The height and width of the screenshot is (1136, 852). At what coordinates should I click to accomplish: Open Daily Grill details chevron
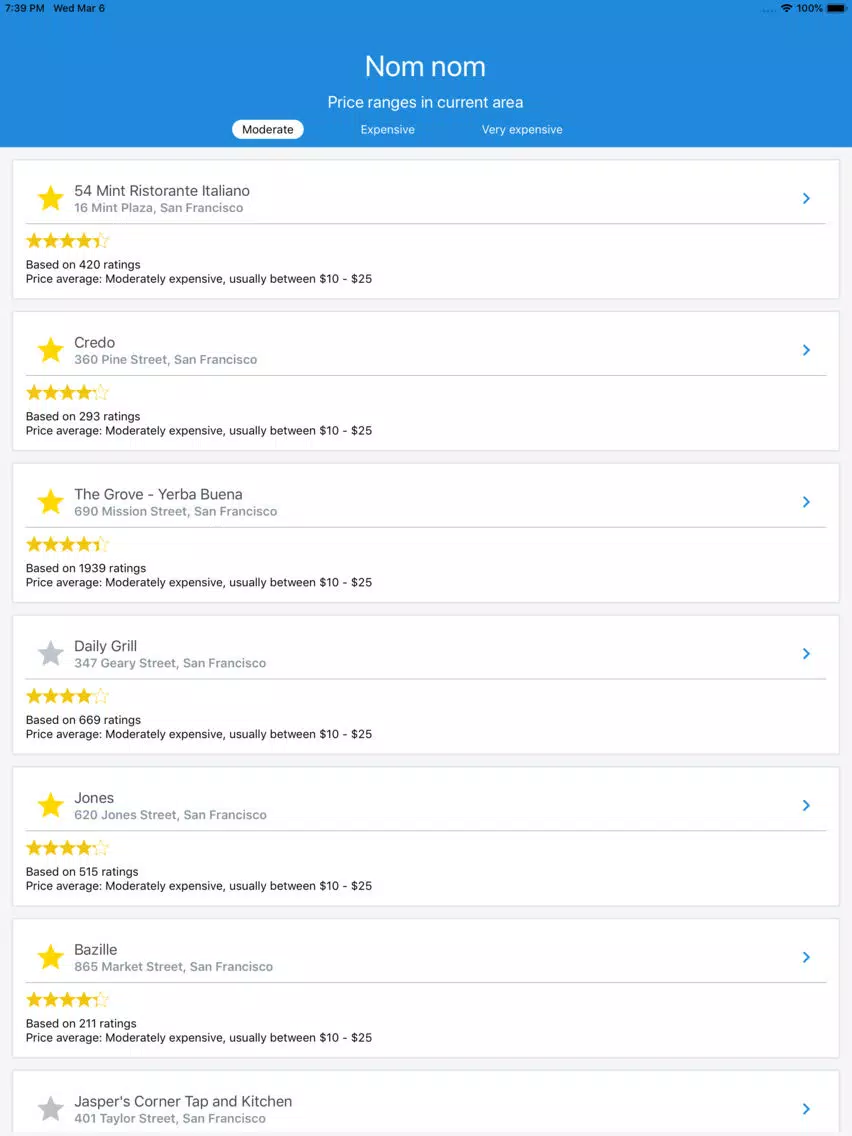pyautogui.click(x=806, y=653)
